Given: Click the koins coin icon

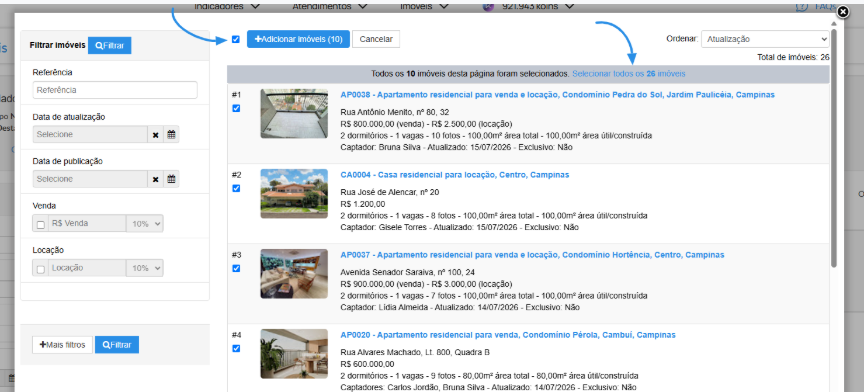Looking at the screenshot, I should 489,6.
